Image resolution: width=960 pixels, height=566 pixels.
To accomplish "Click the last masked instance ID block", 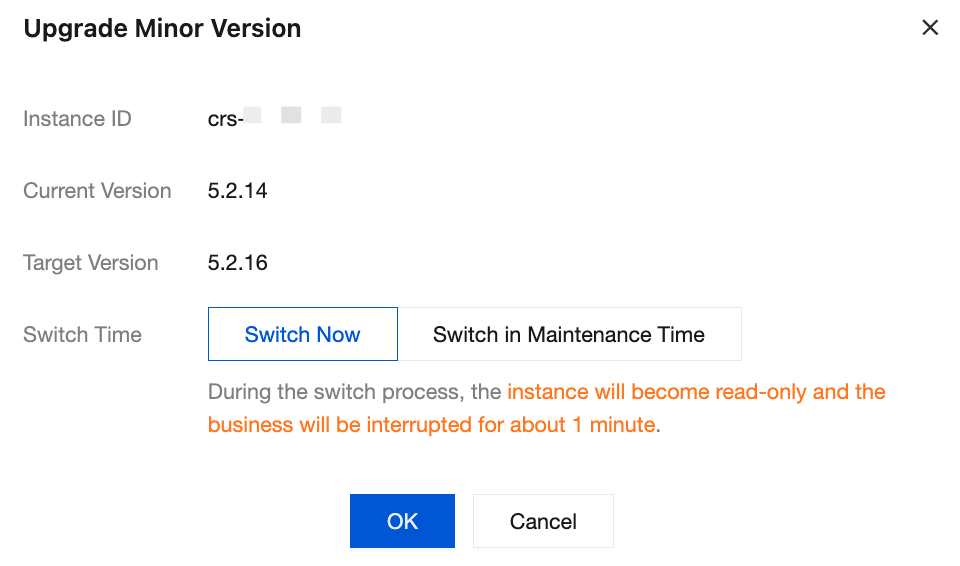I will click(x=331, y=115).
